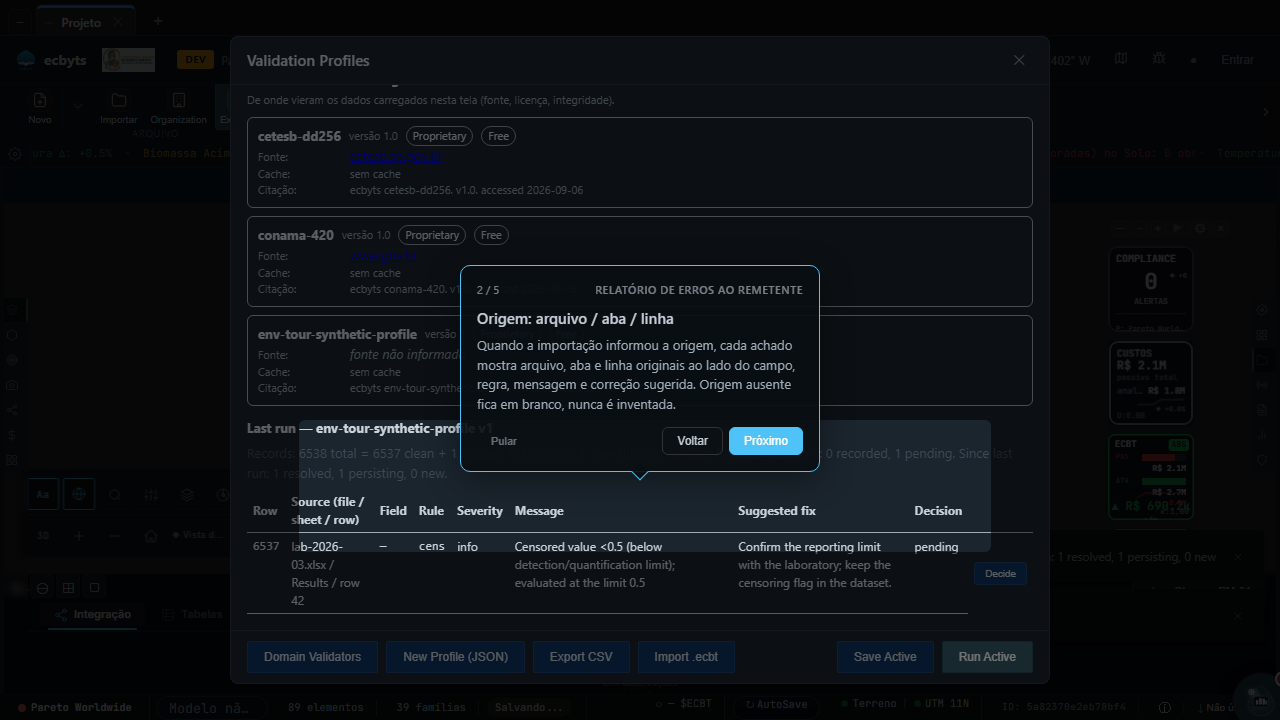Expand the dropdown arrow beside Novo

pyautogui.click(x=77, y=105)
